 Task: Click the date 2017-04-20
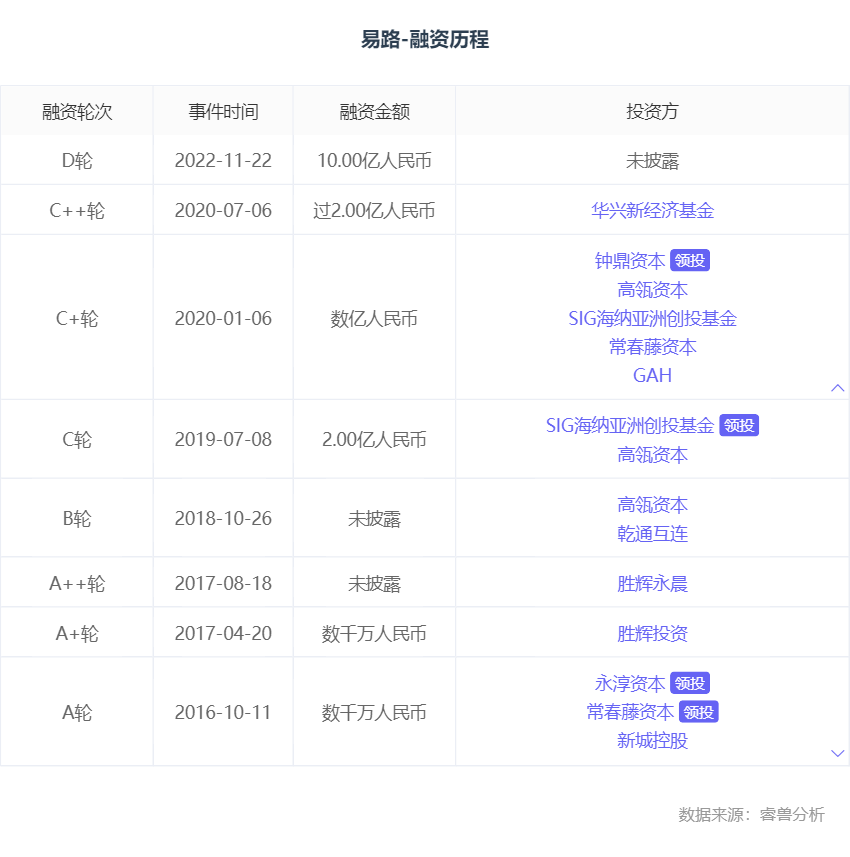[x=223, y=634]
